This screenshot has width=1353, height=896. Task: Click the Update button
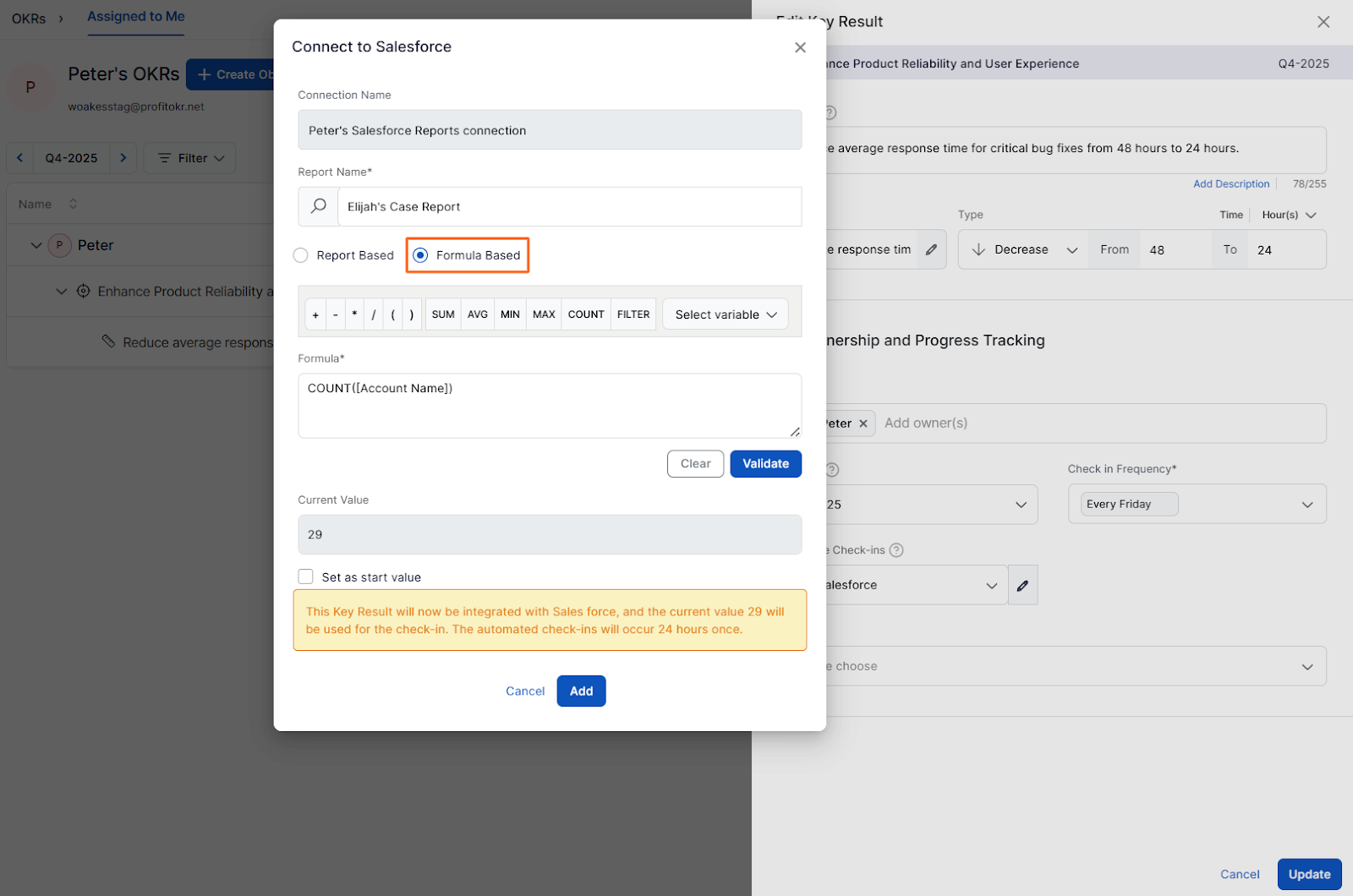1309,874
